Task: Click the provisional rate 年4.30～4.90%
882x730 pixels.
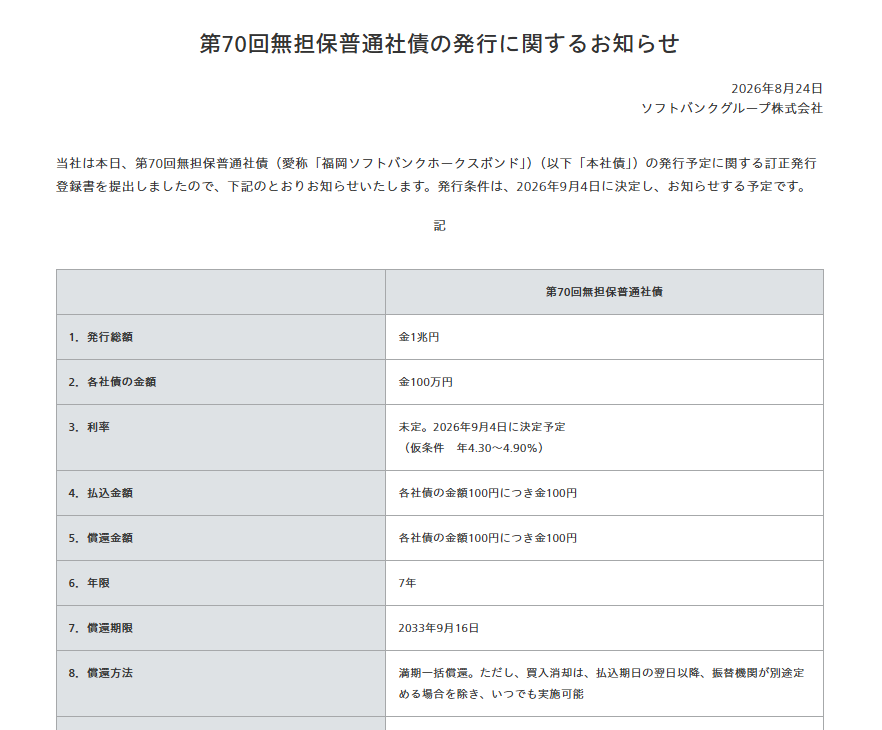Action: pyautogui.click(x=497, y=448)
